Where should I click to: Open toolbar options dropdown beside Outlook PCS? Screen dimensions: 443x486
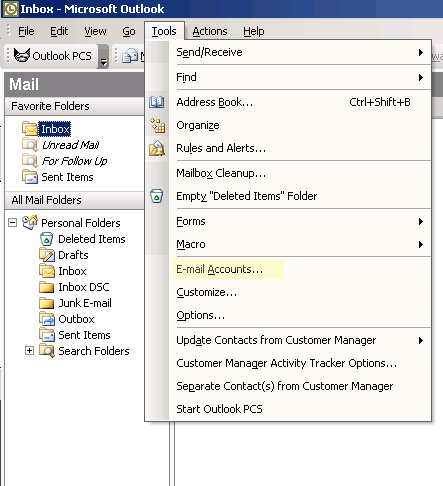pos(104,57)
